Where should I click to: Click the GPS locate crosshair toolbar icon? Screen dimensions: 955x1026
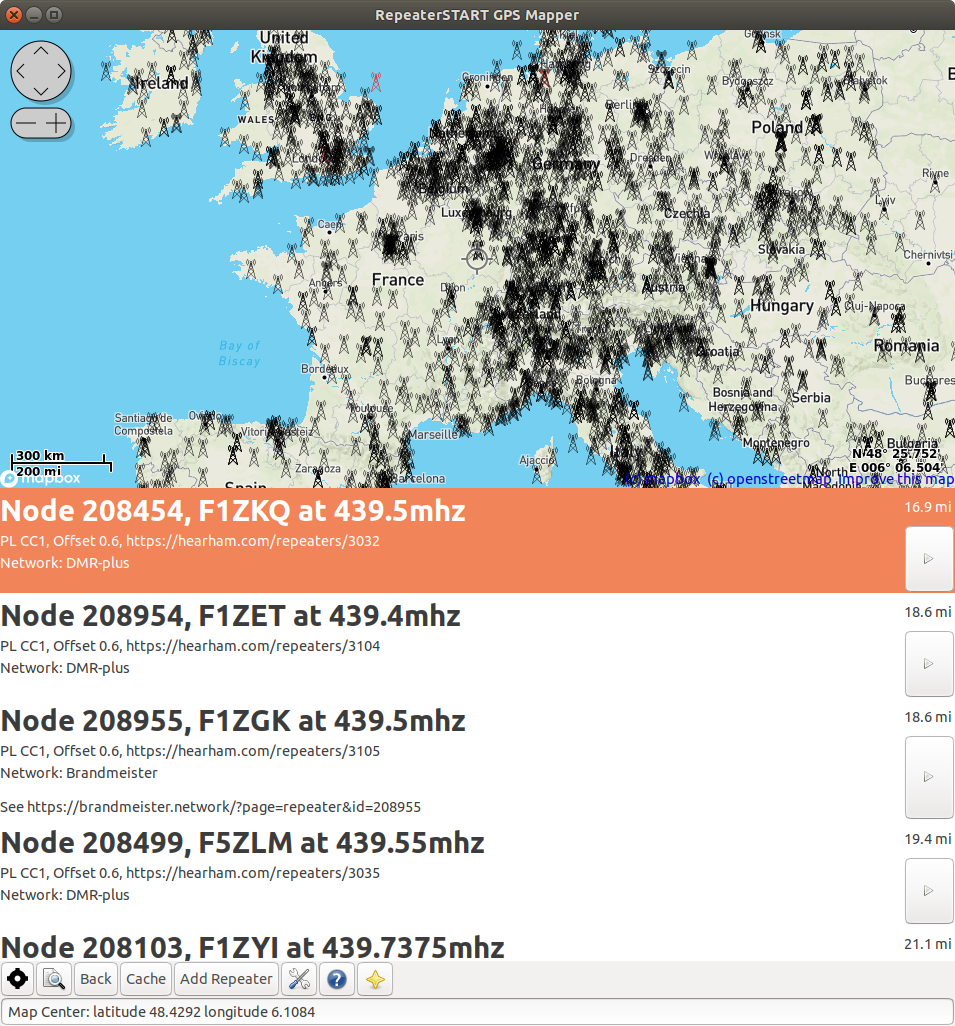(x=18, y=980)
